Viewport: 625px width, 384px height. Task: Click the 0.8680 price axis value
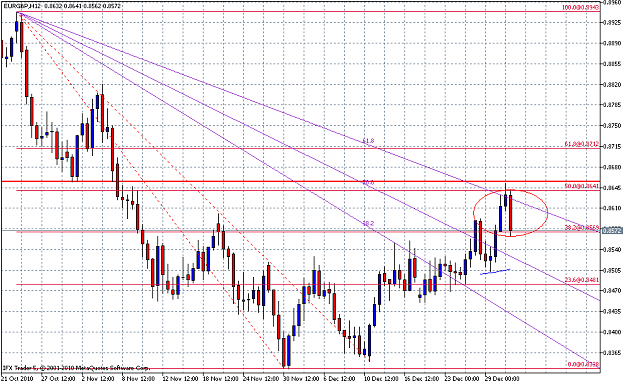[x=613, y=167]
